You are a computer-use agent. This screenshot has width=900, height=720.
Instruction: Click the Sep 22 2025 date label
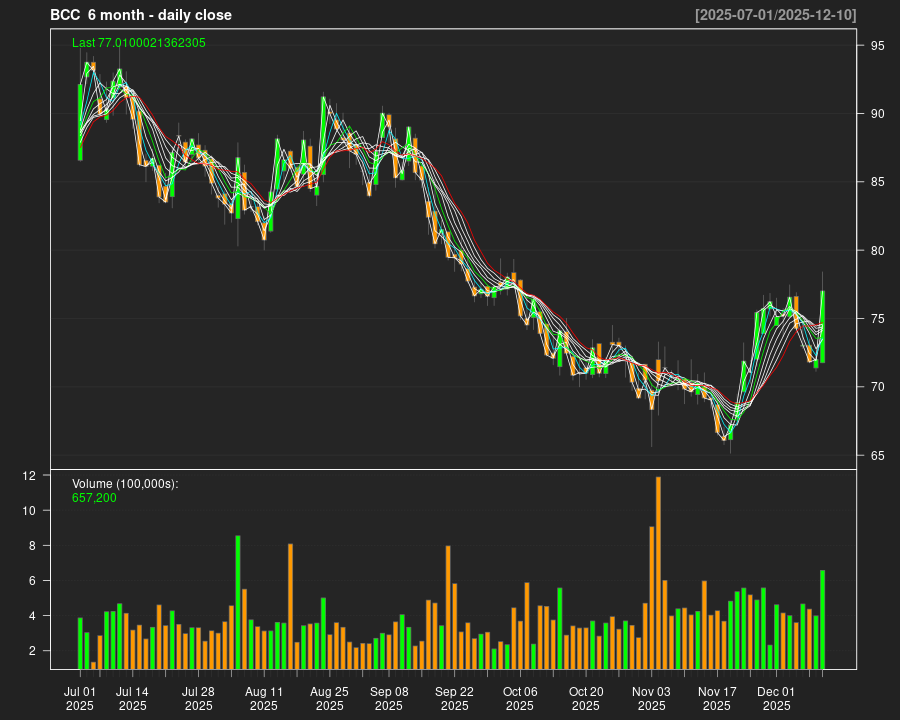click(454, 698)
